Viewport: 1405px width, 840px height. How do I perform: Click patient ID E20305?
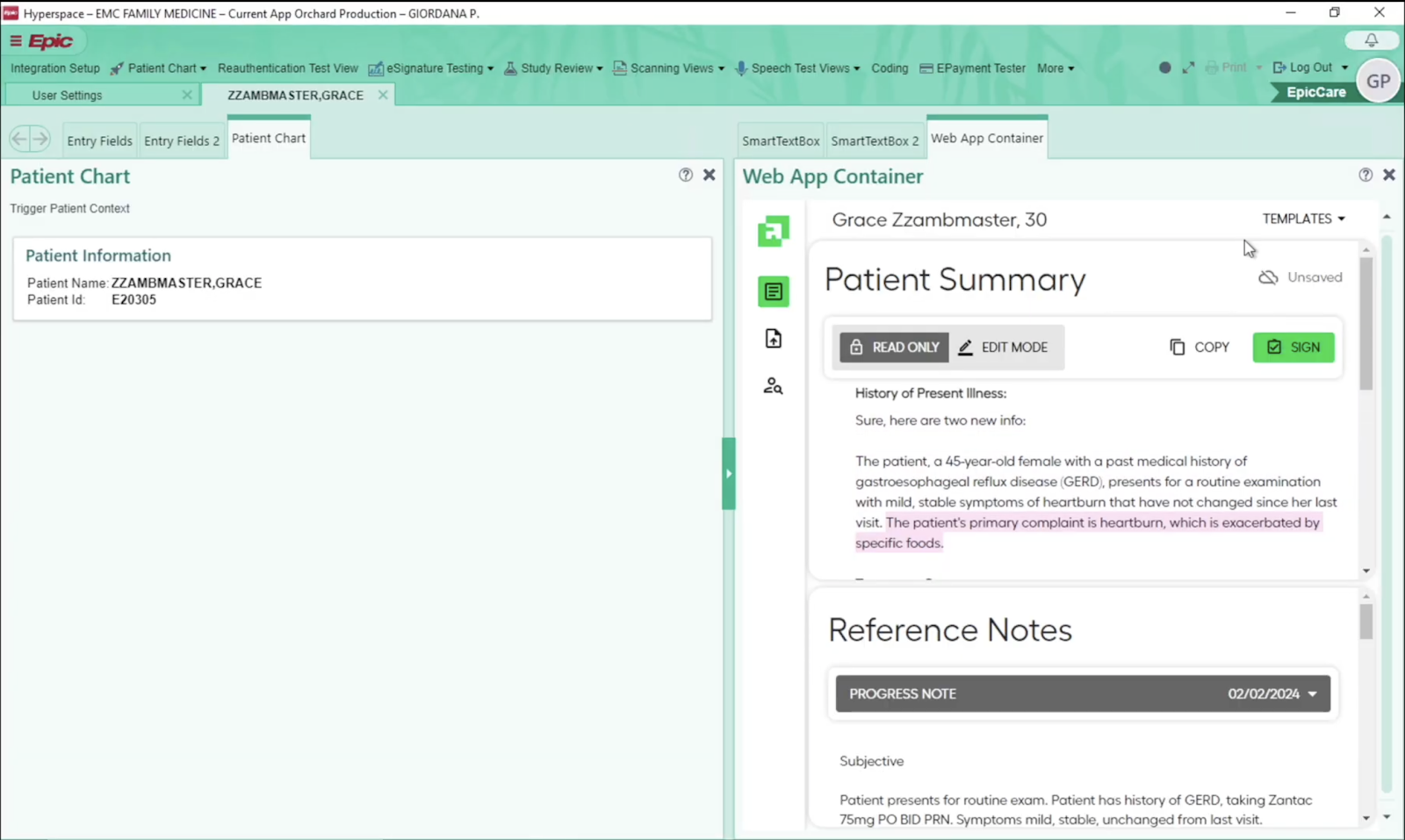(133, 300)
